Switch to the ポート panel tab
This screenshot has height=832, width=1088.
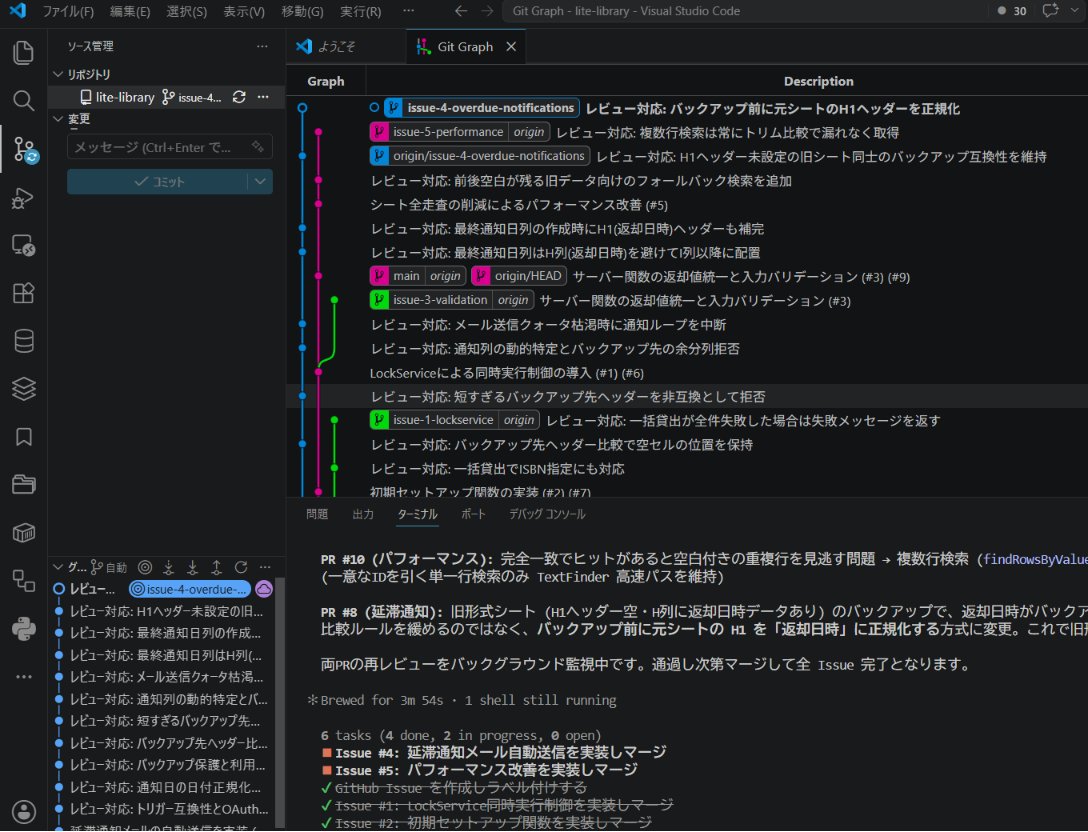pos(473,514)
